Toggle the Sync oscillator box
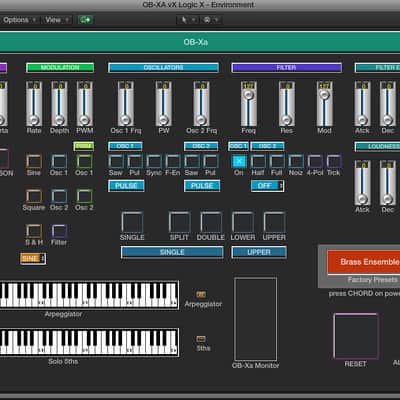This screenshot has width=400, height=400. (154, 161)
